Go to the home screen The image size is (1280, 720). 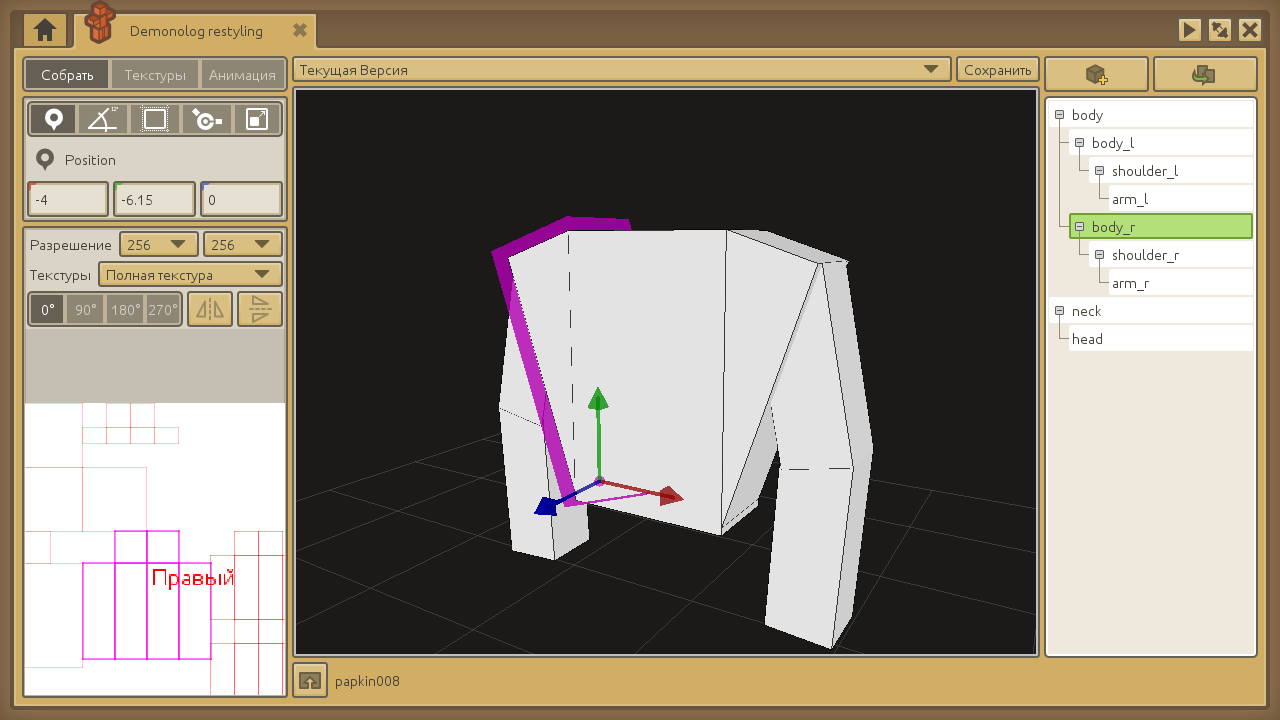pos(45,30)
